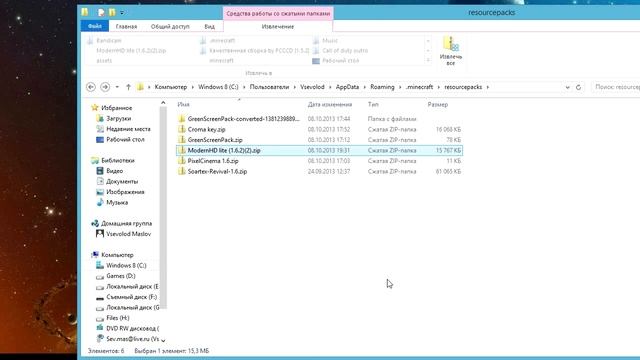This screenshot has width=640, height=360.
Task: Open the Видео library
Action: coord(114,171)
